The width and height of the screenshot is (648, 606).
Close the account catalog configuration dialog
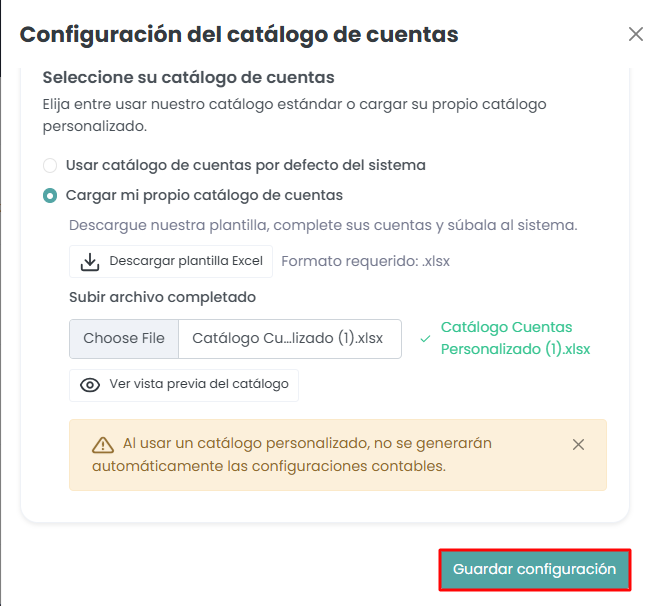635,34
